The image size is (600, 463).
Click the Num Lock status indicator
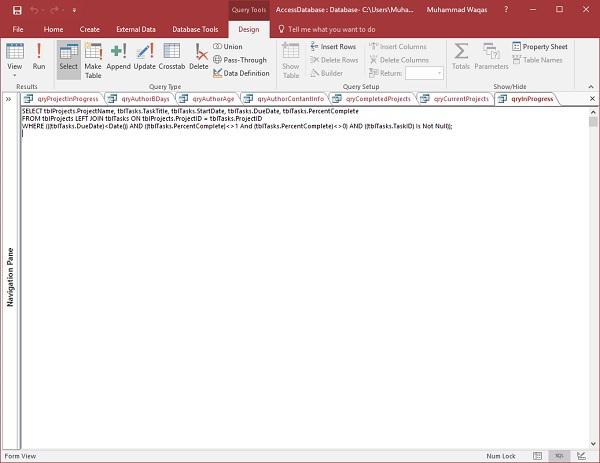501,456
